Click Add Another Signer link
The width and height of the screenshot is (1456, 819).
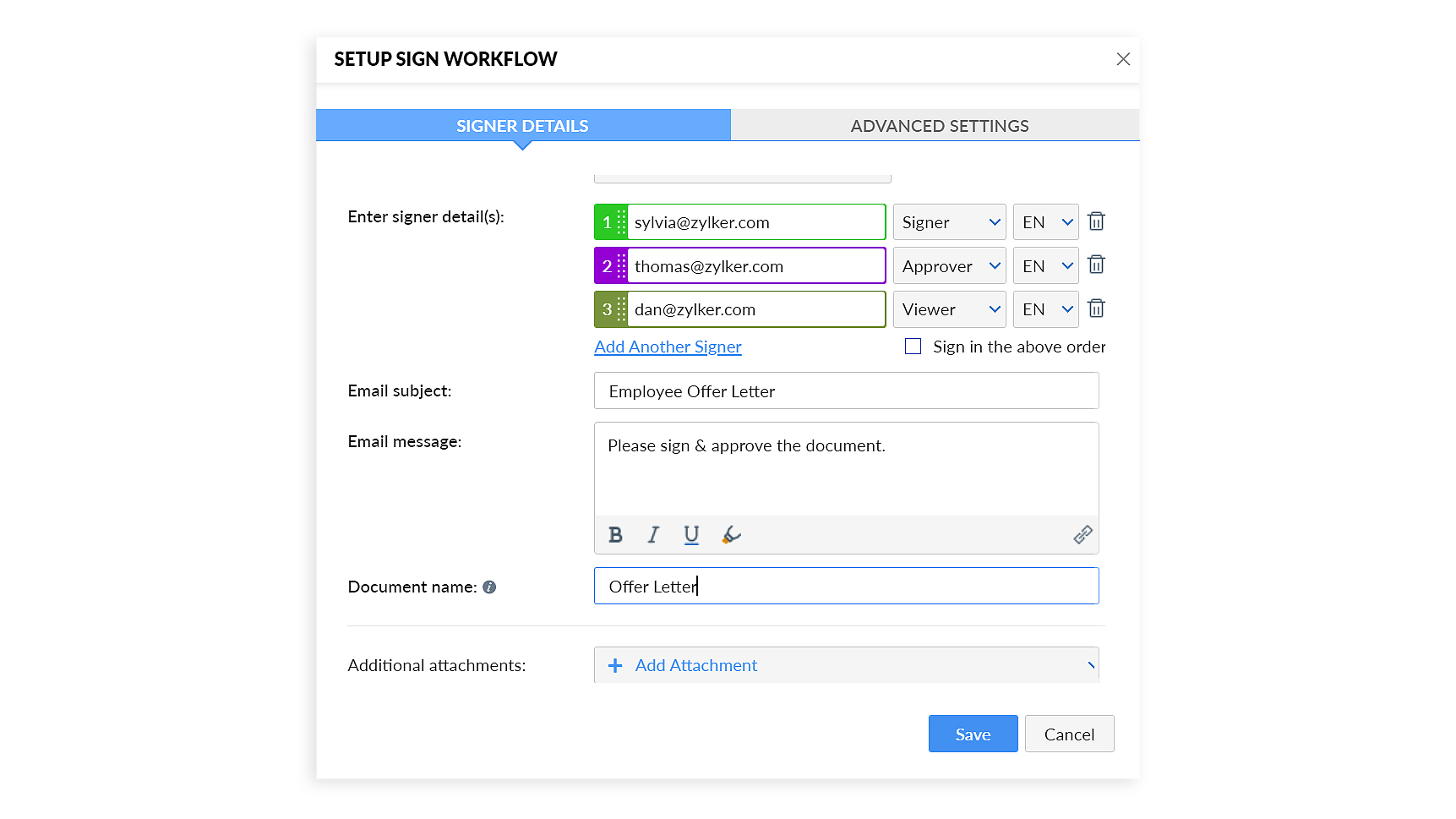pyautogui.click(x=668, y=347)
